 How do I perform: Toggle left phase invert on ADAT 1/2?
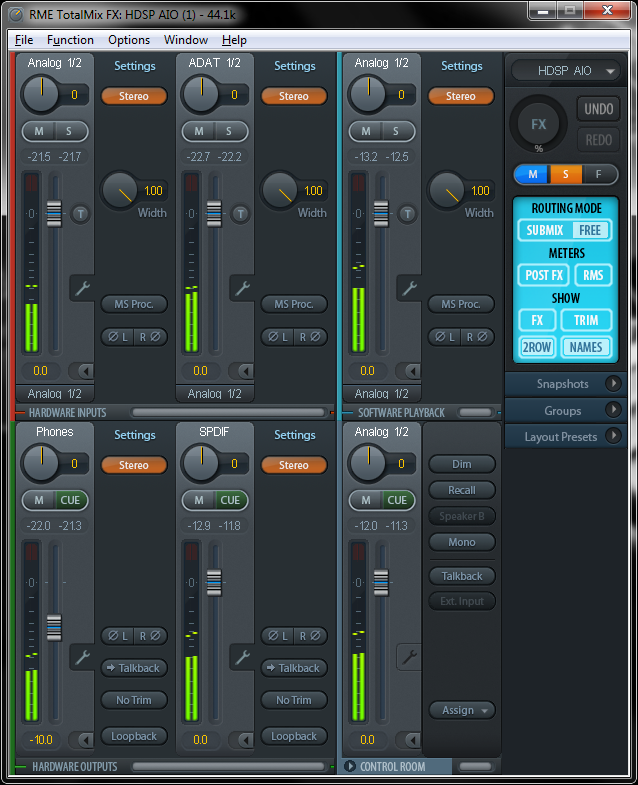pos(278,337)
